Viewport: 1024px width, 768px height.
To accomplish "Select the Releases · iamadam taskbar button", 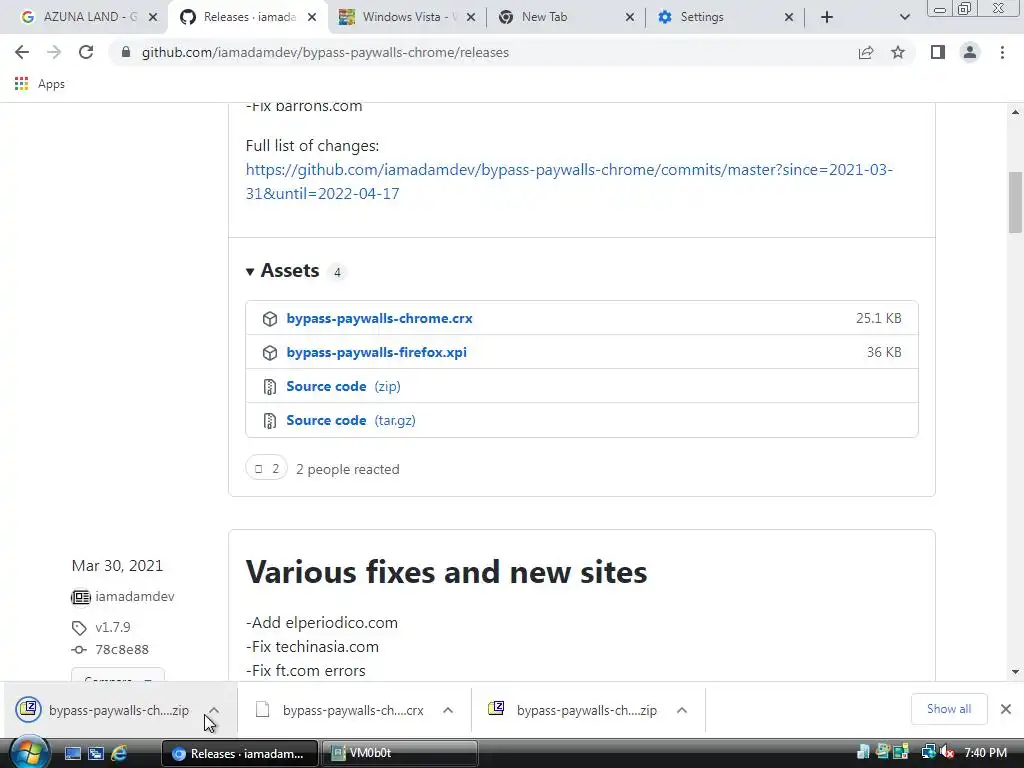I will [x=240, y=753].
